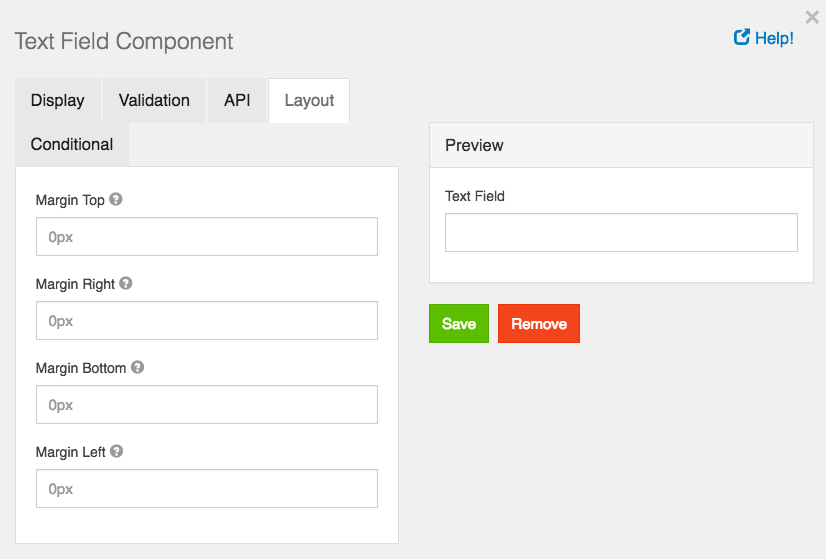Select the Margin Bottom input box

pos(207,405)
